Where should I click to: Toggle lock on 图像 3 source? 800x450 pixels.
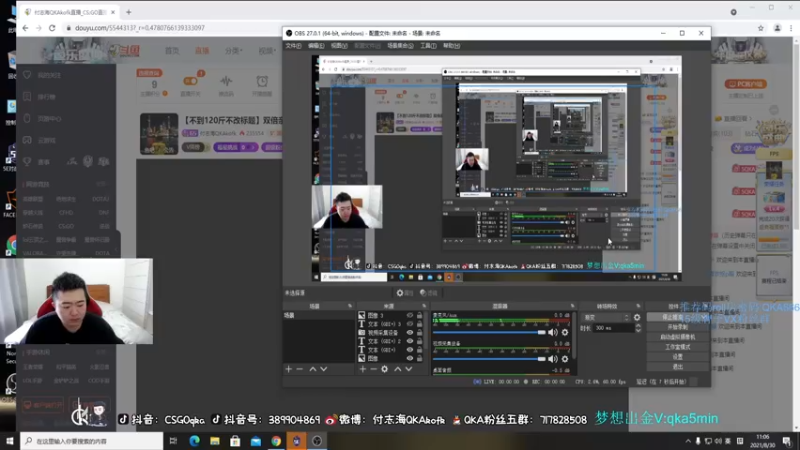coord(419,315)
